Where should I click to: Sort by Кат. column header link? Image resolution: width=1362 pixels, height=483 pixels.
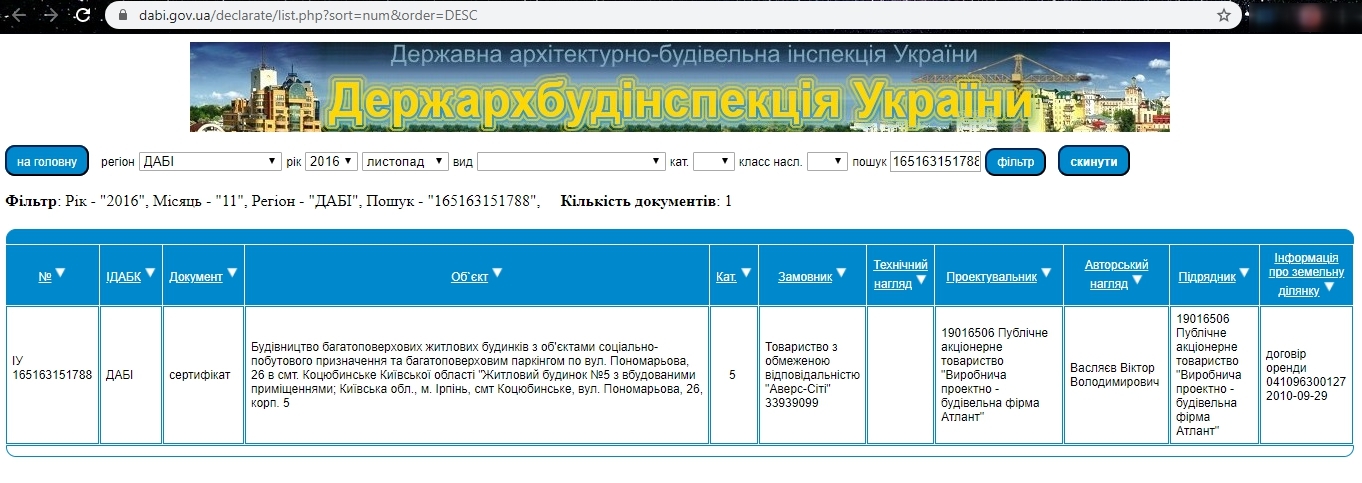[x=726, y=277]
